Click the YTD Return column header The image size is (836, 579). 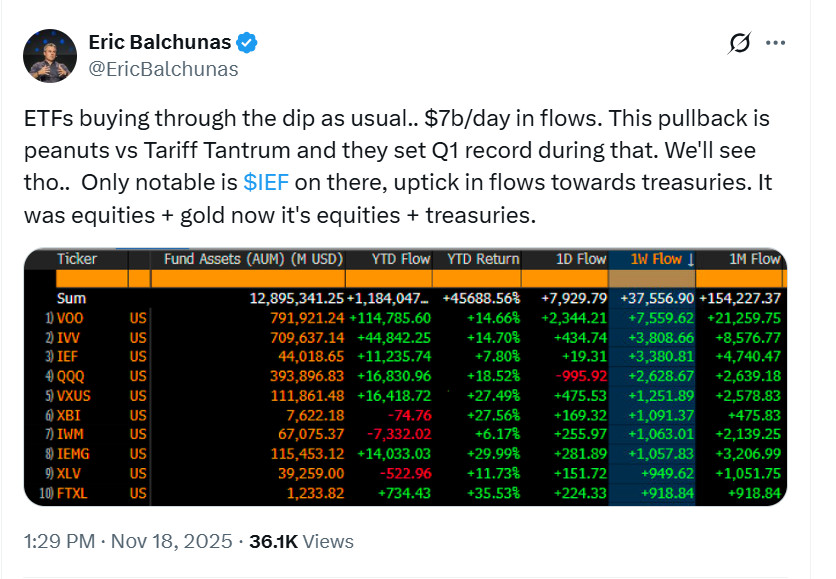[481, 259]
